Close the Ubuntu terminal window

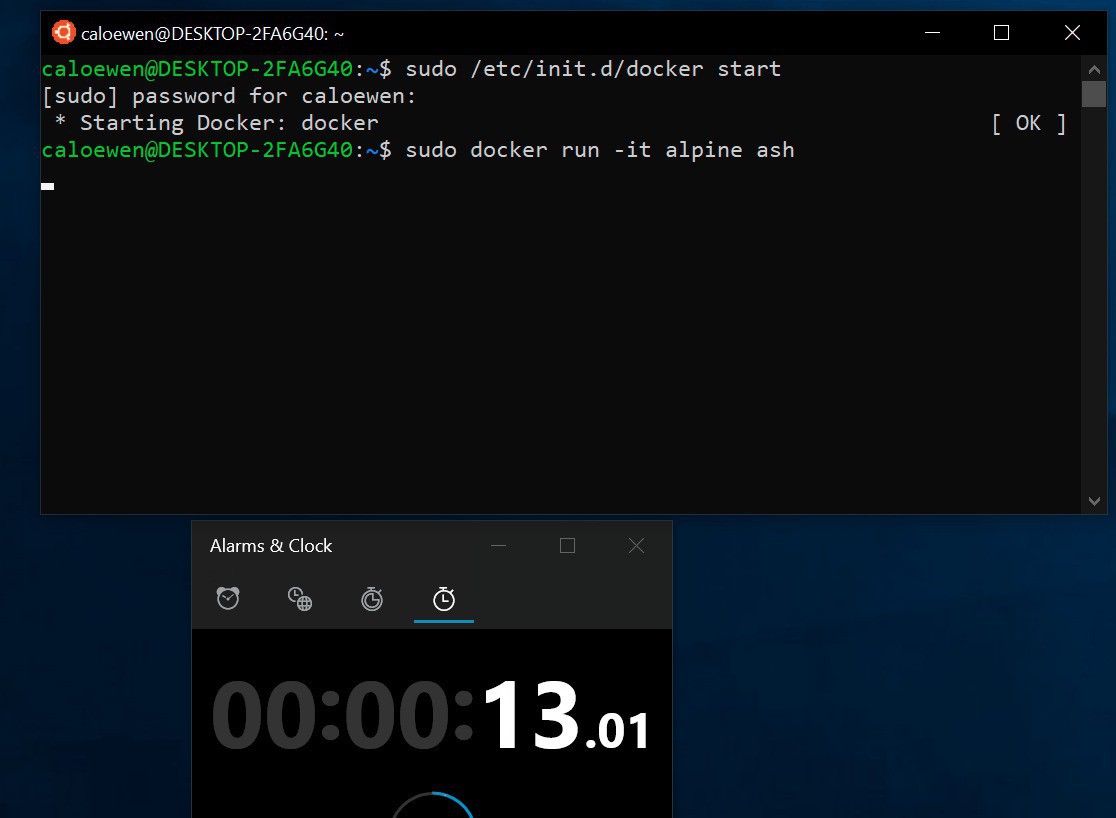1072,33
